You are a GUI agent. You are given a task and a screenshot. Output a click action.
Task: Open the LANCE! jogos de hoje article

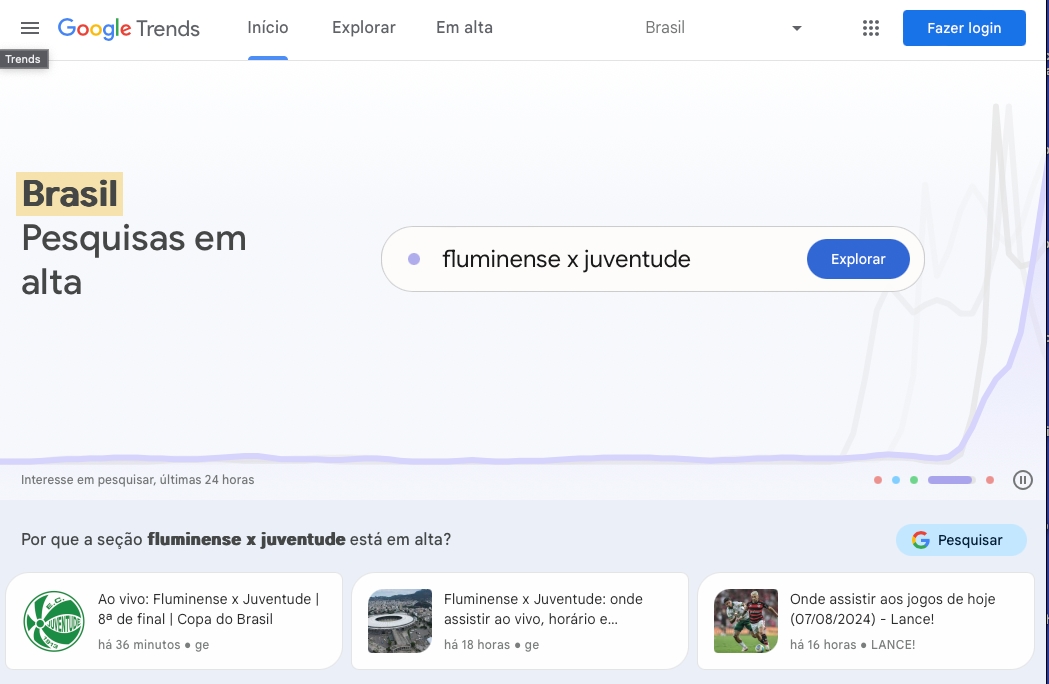click(x=866, y=621)
